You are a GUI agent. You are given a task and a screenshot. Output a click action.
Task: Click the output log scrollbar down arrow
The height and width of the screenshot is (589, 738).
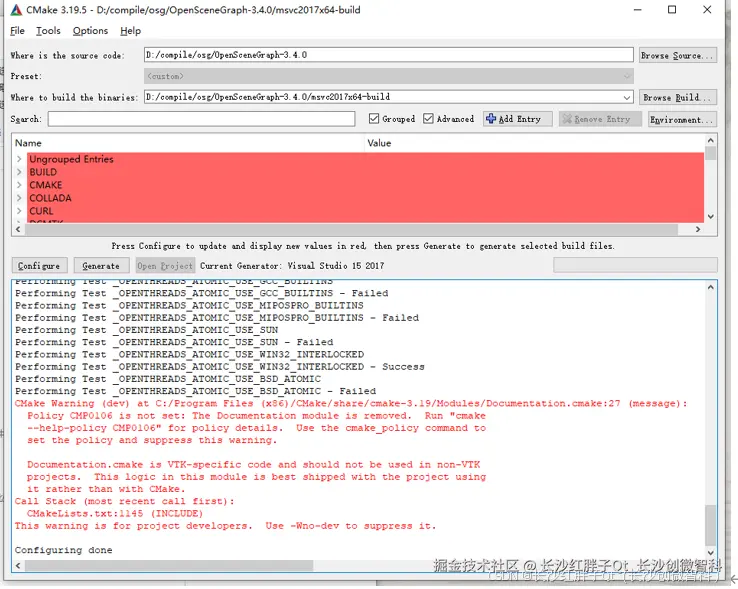pyautogui.click(x=711, y=553)
